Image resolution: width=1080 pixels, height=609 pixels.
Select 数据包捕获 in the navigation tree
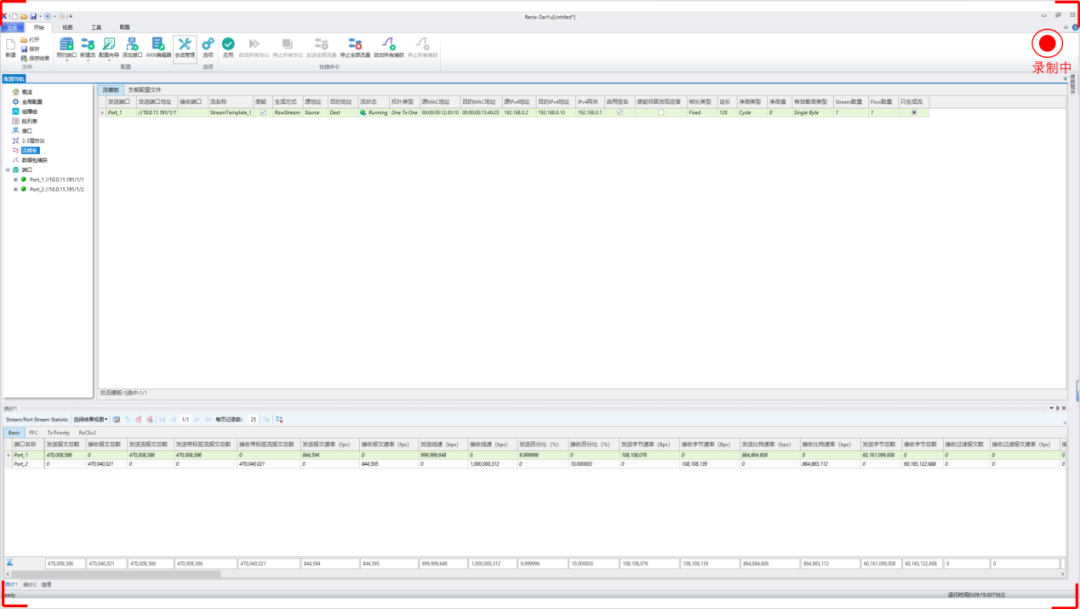tap(34, 159)
